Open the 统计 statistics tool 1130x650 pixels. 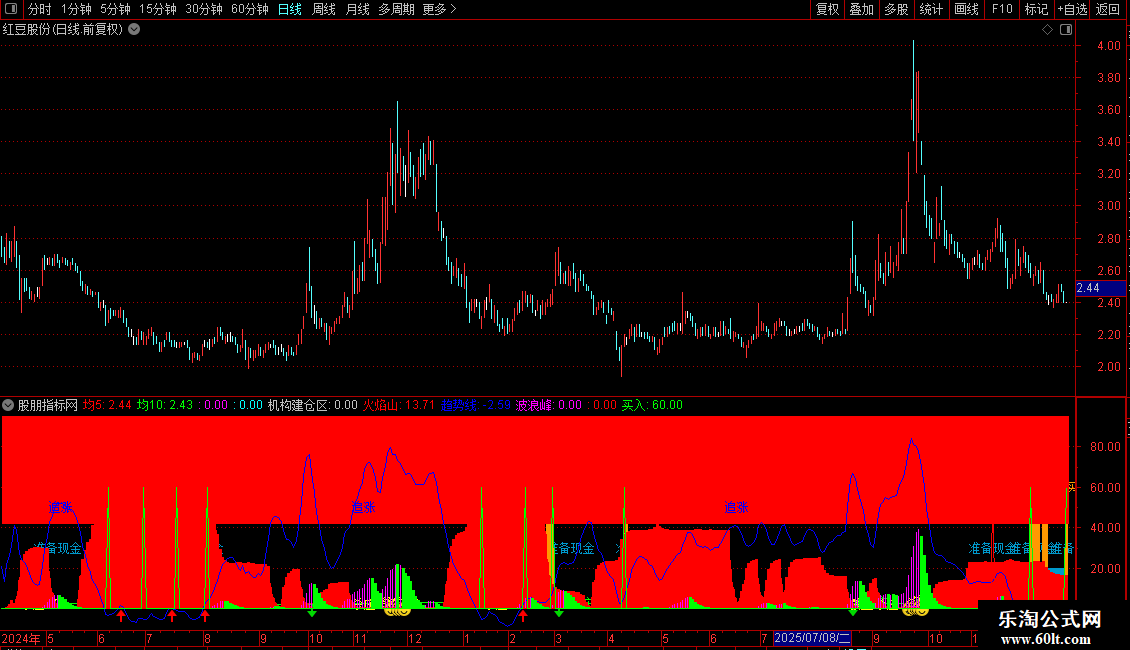(931, 9)
